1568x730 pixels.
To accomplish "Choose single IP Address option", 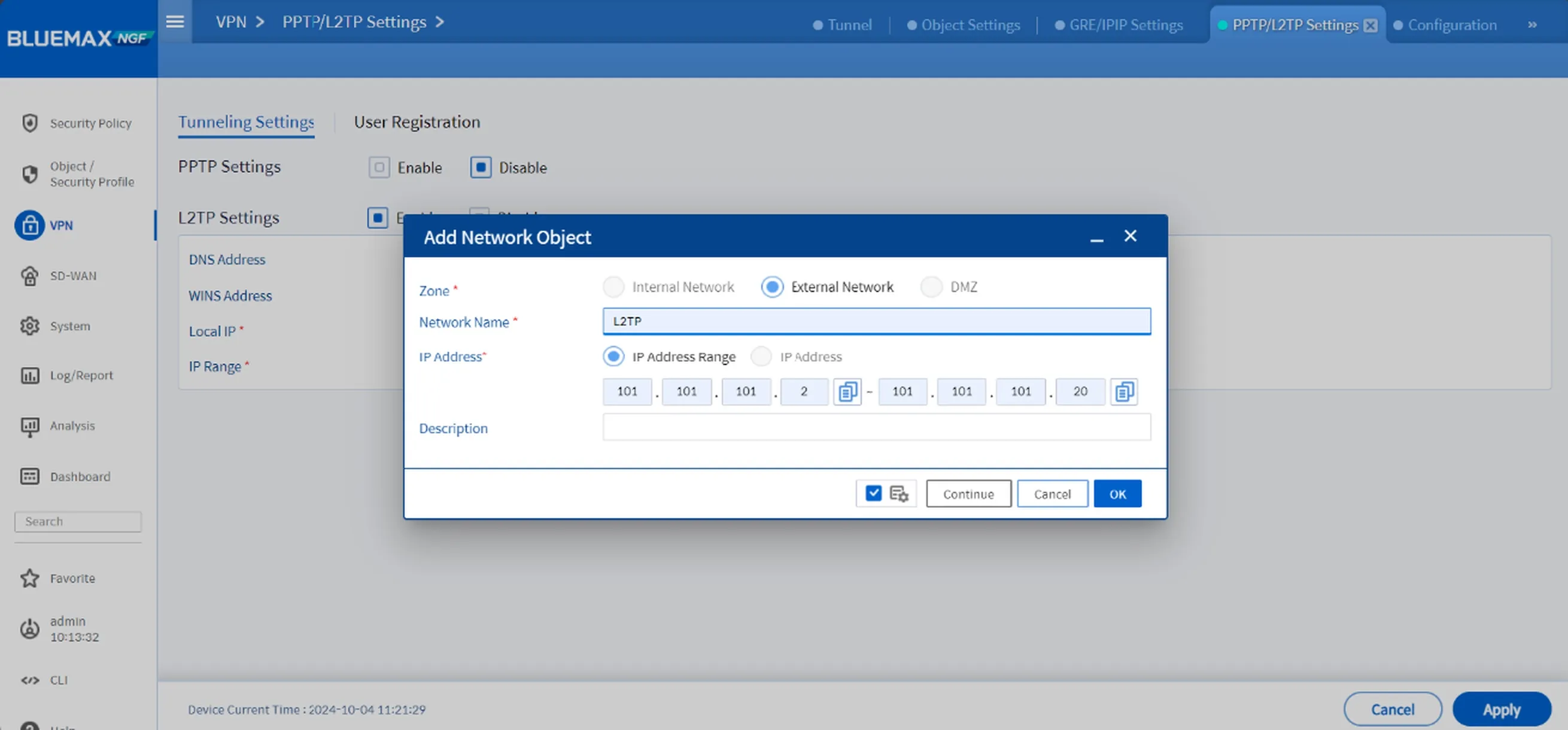I will (761, 357).
